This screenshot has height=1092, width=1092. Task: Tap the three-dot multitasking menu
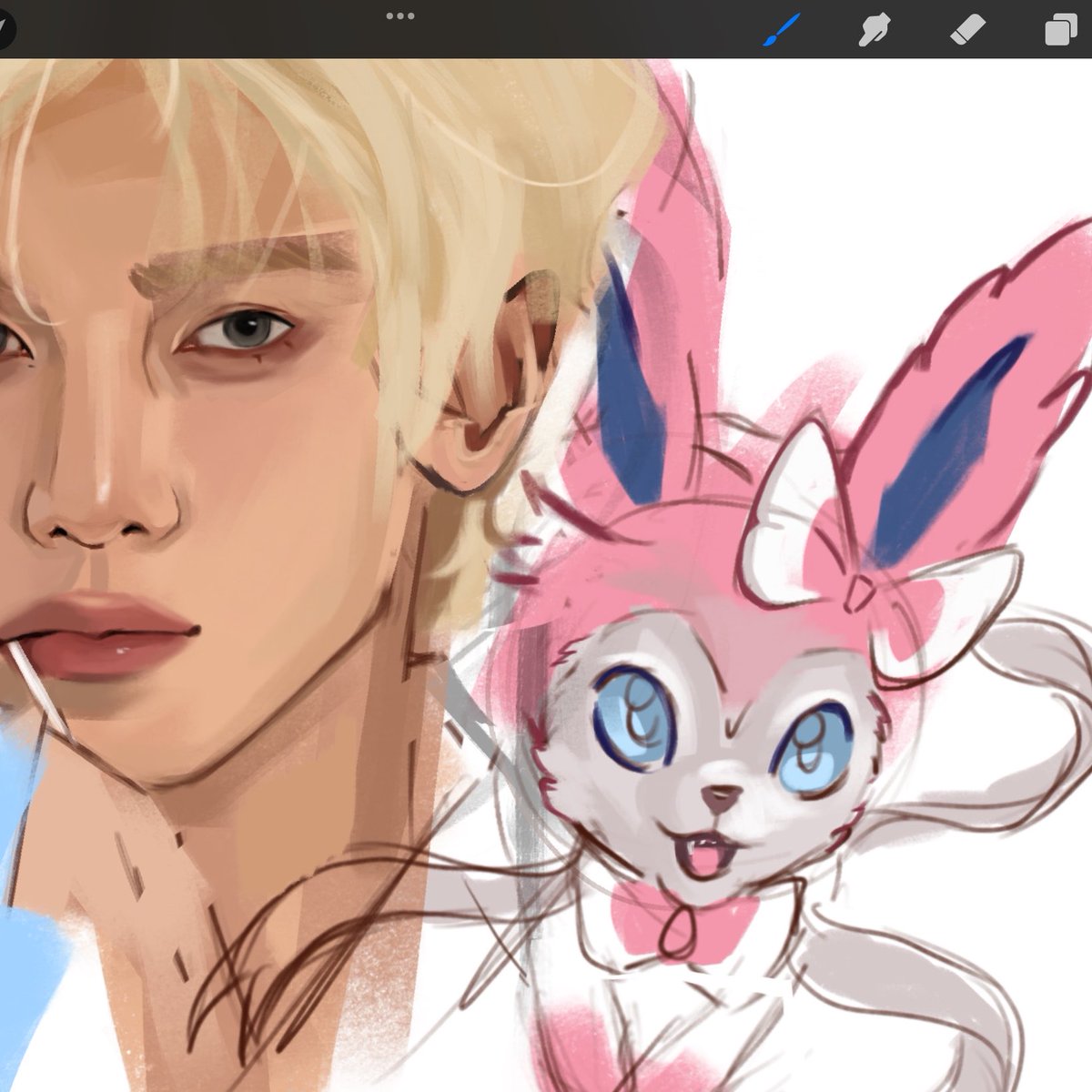click(400, 16)
